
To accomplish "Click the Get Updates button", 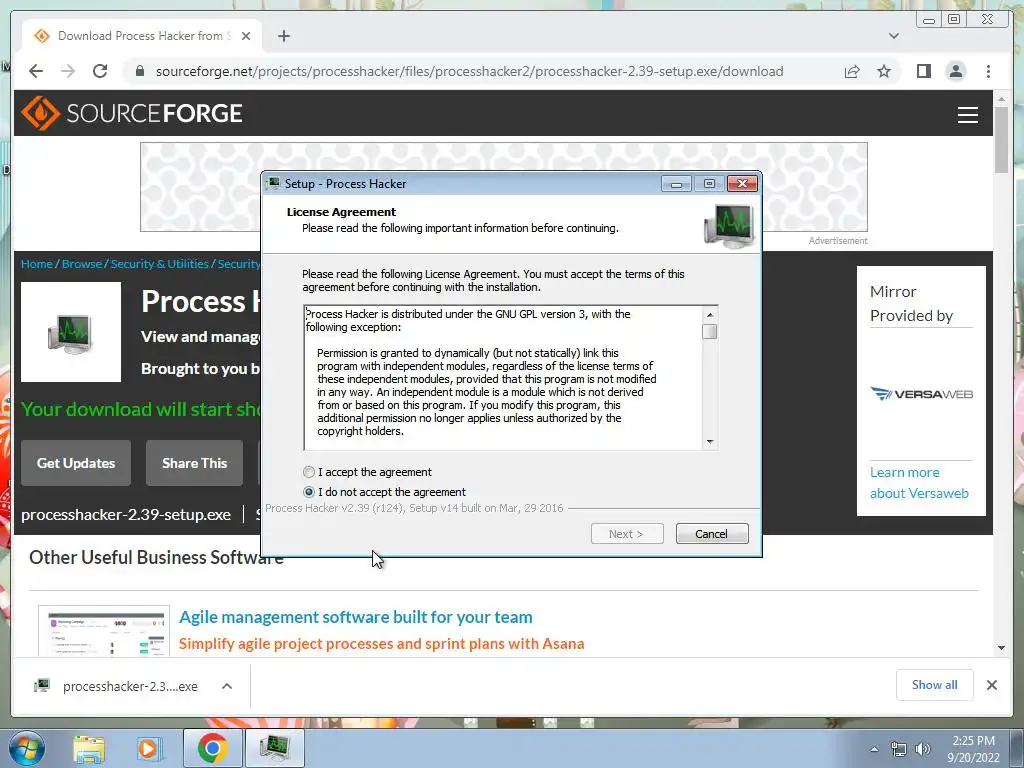I will tap(76, 463).
